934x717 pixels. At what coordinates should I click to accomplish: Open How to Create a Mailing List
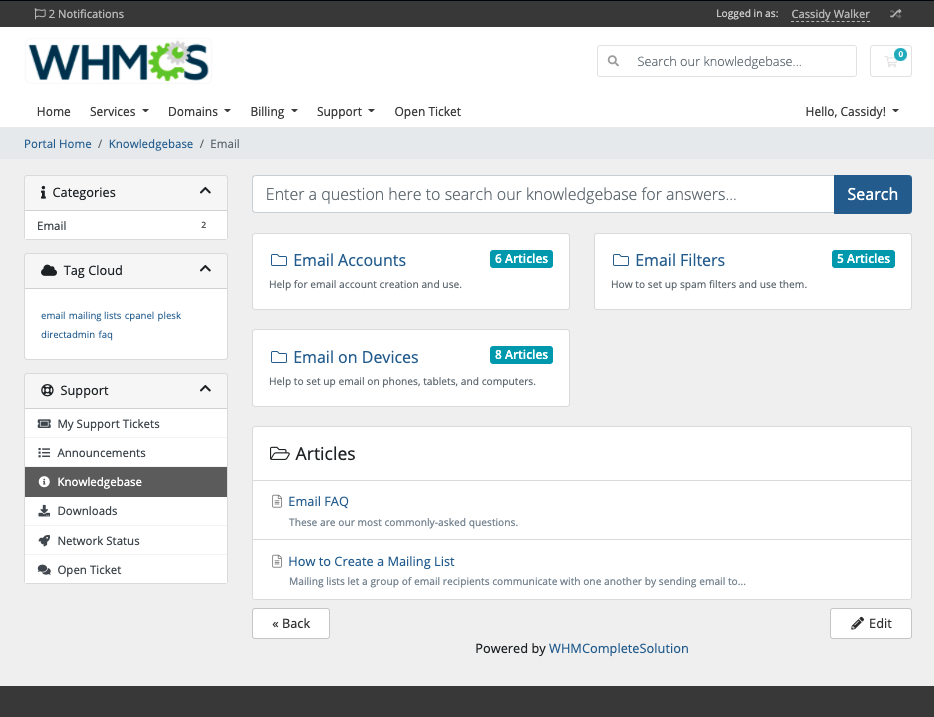point(371,561)
